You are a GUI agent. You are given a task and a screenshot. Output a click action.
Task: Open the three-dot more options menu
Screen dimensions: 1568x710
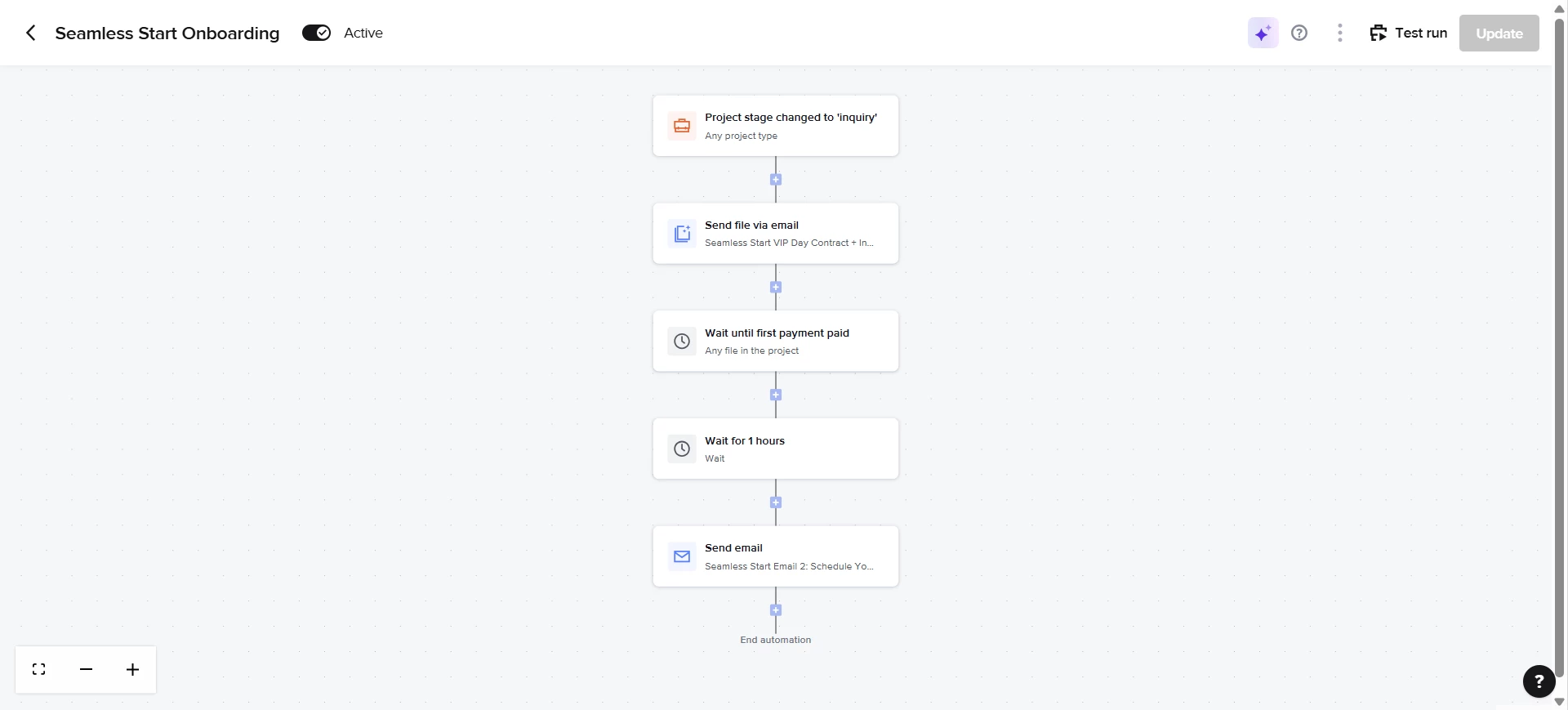1339,33
